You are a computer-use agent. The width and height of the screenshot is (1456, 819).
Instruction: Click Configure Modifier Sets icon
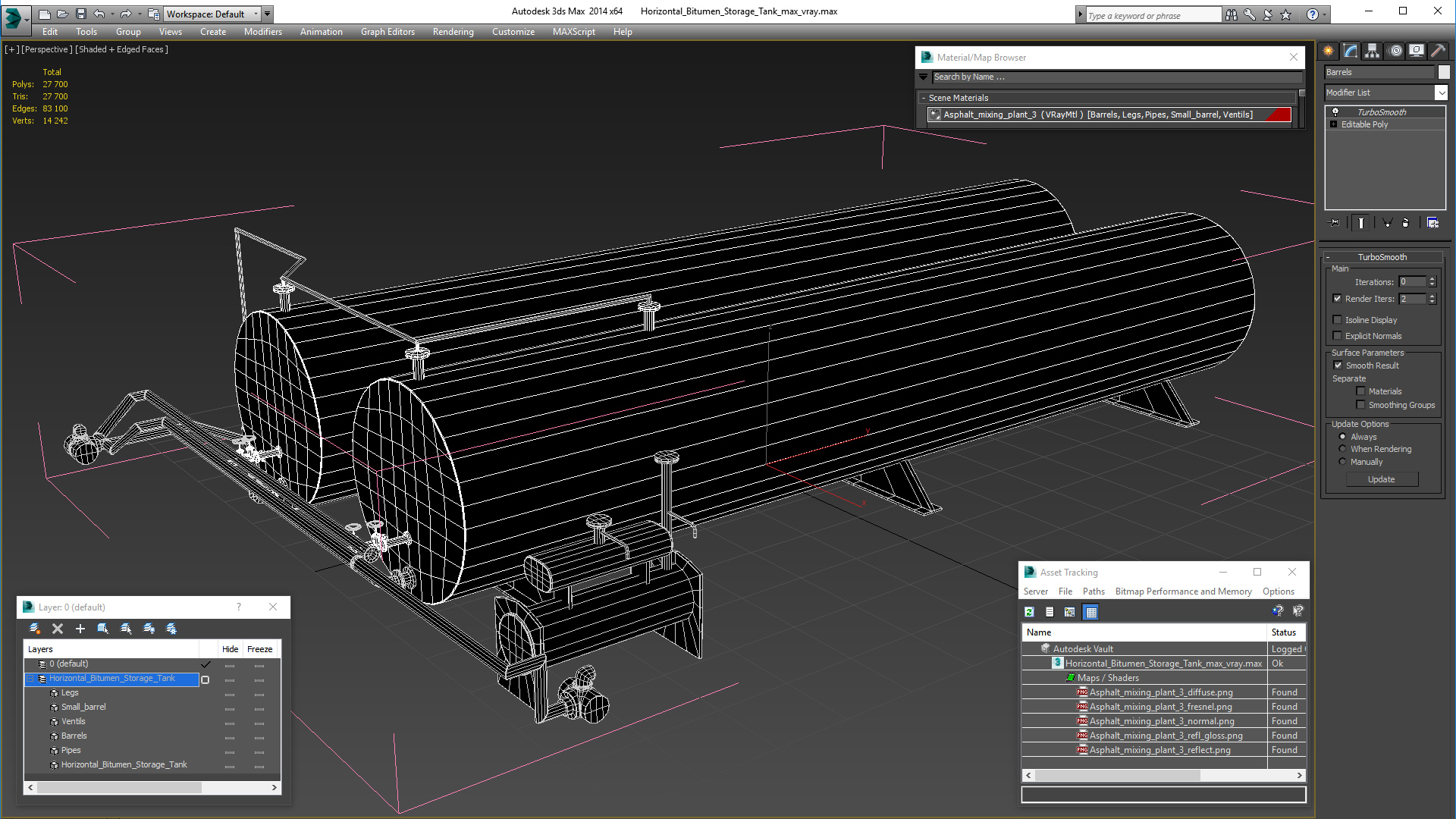1432,223
